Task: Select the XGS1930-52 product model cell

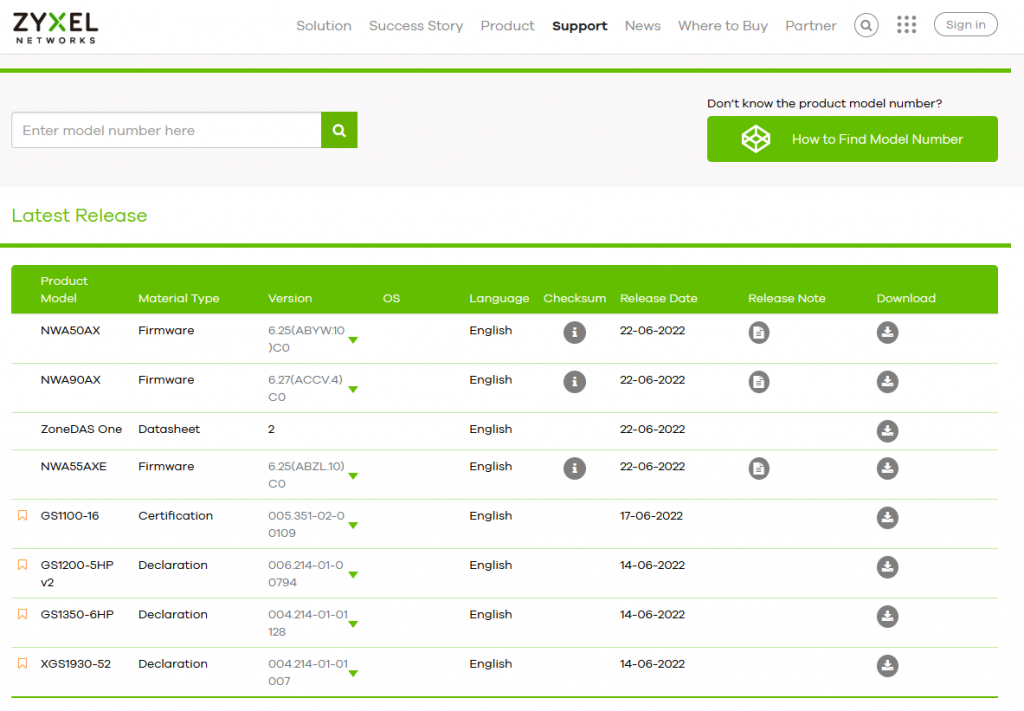Action: point(76,664)
